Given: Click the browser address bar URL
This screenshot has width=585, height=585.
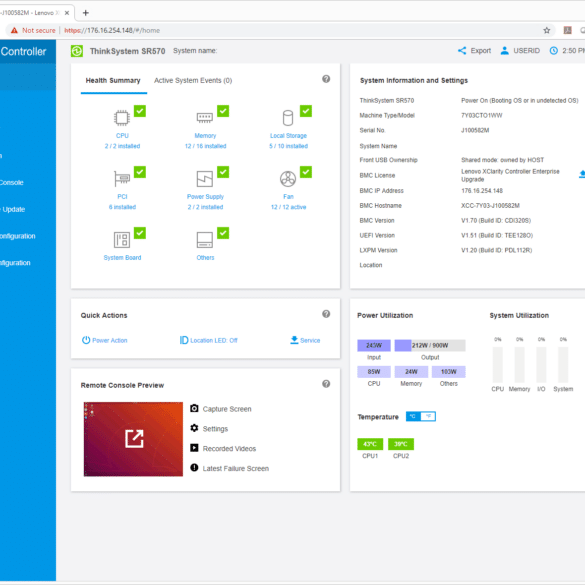Looking at the screenshot, I should 112,31.
